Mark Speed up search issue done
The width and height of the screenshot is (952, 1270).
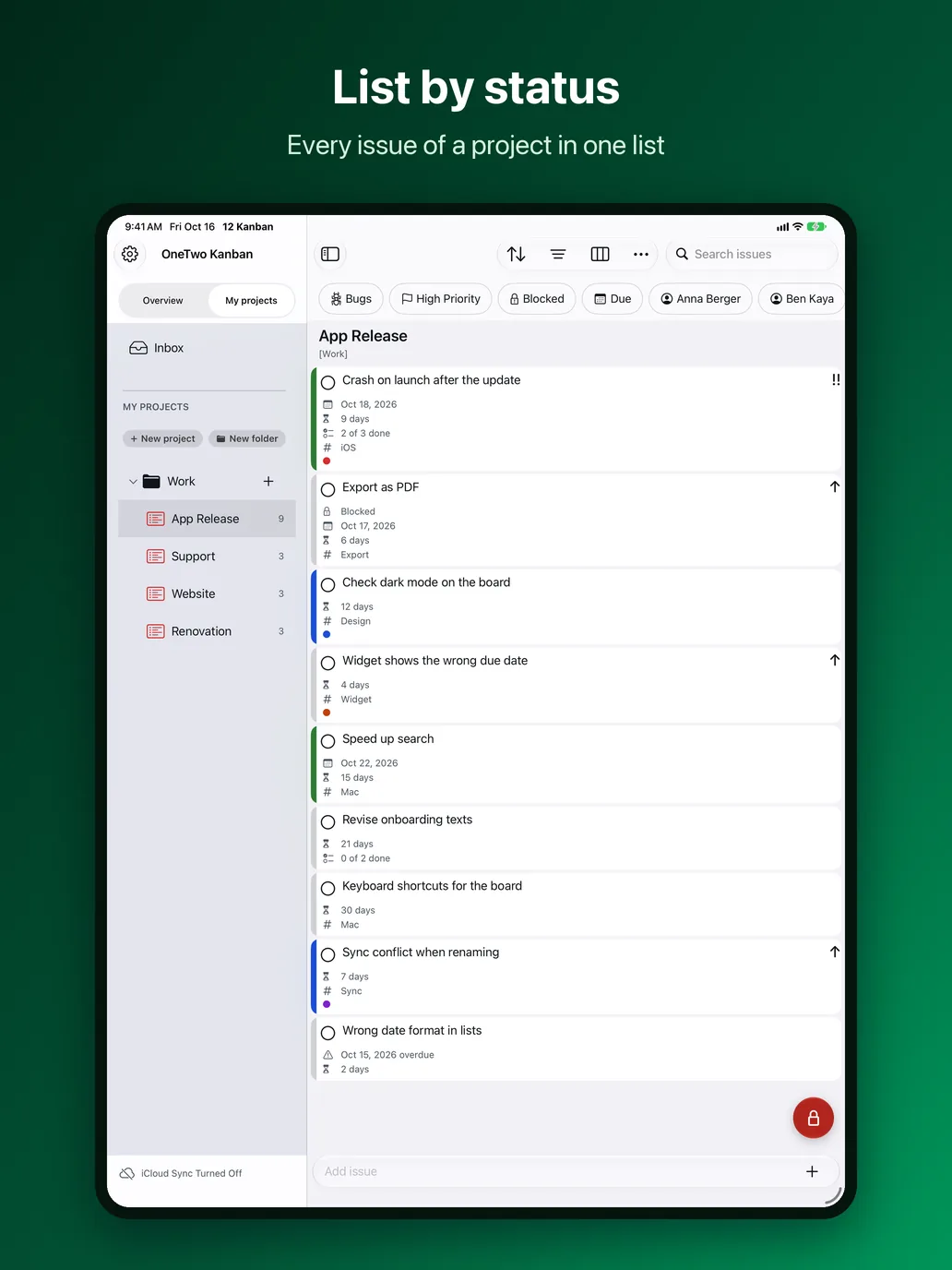point(327,741)
